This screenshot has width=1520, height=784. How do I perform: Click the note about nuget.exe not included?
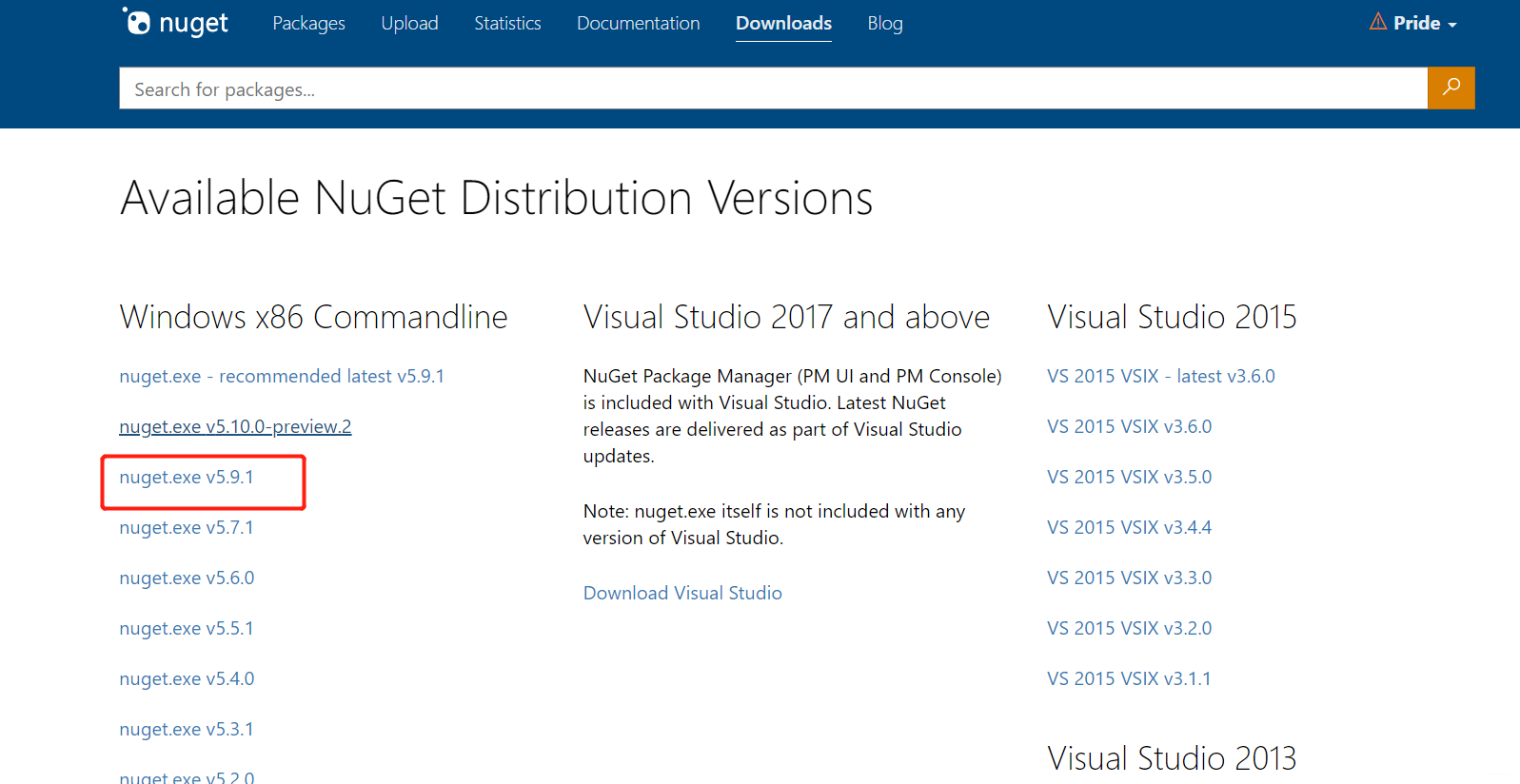(x=774, y=524)
